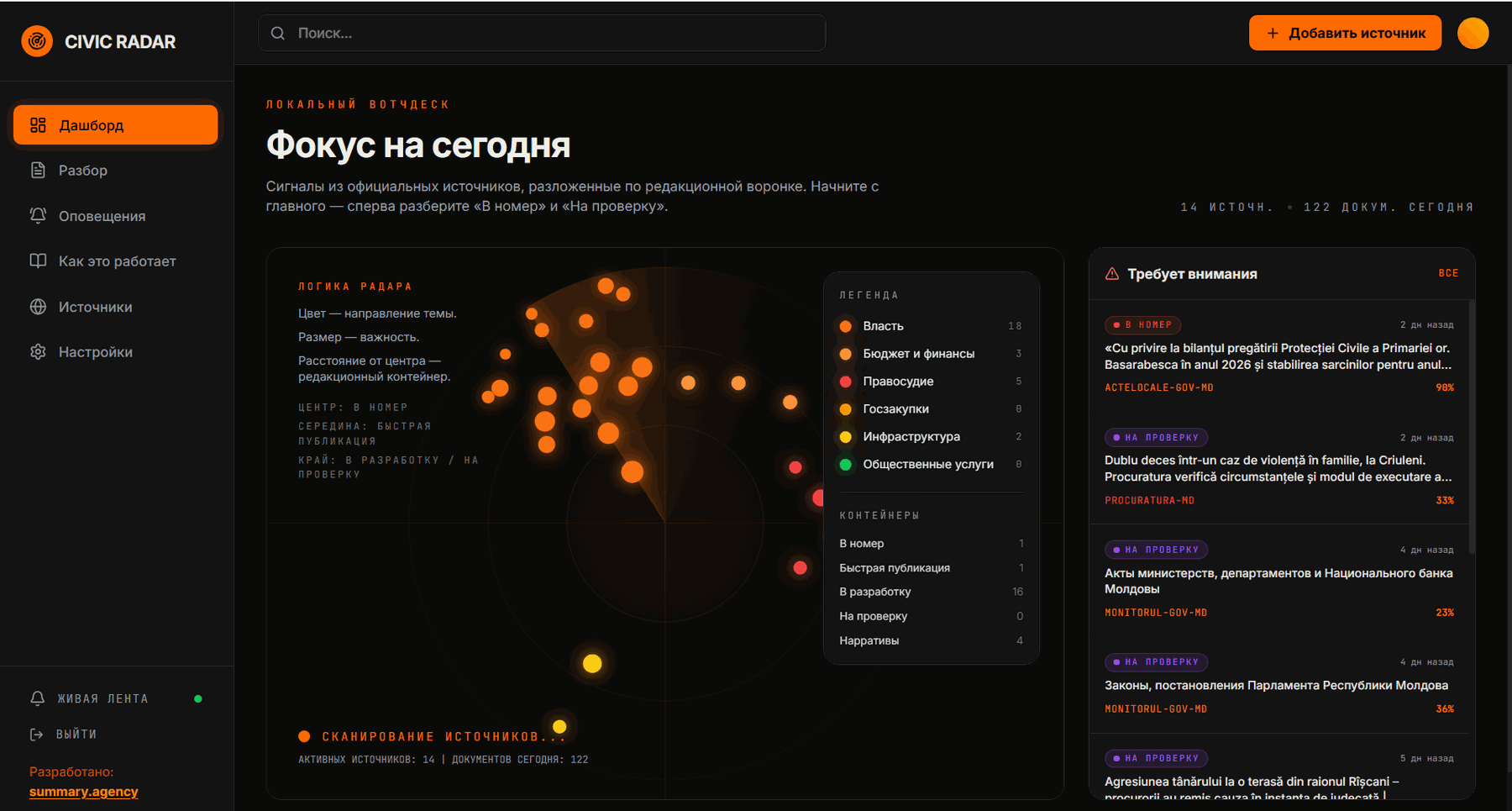Click the 33% score value
This screenshot has width=1512, height=811.
click(x=1445, y=500)
